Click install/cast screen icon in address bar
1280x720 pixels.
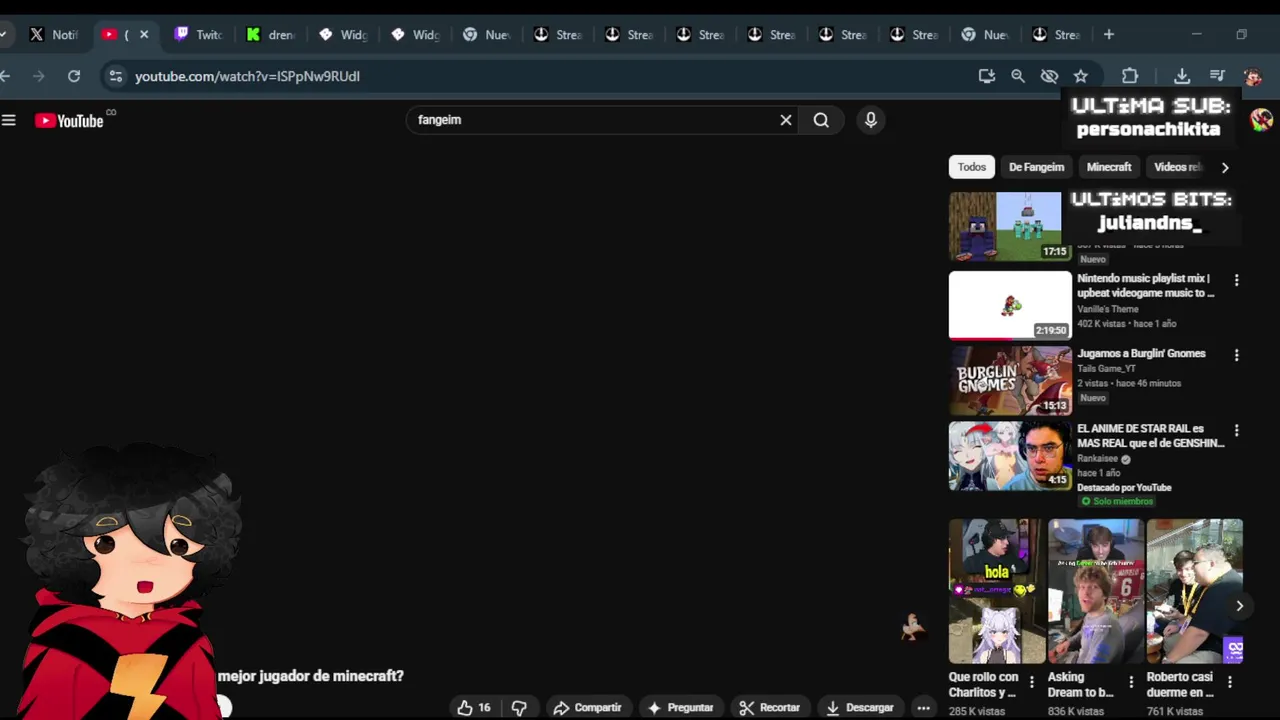coord(987,76)
